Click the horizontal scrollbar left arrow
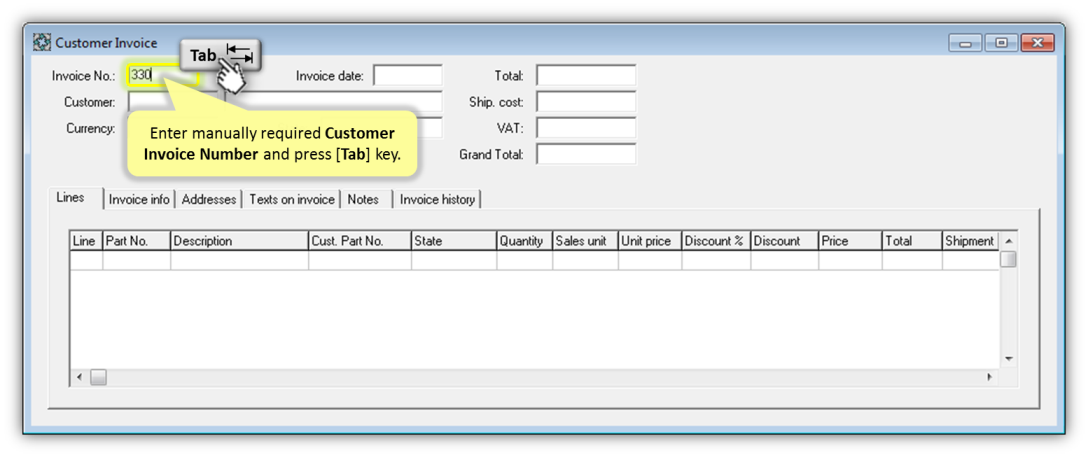 79,377
